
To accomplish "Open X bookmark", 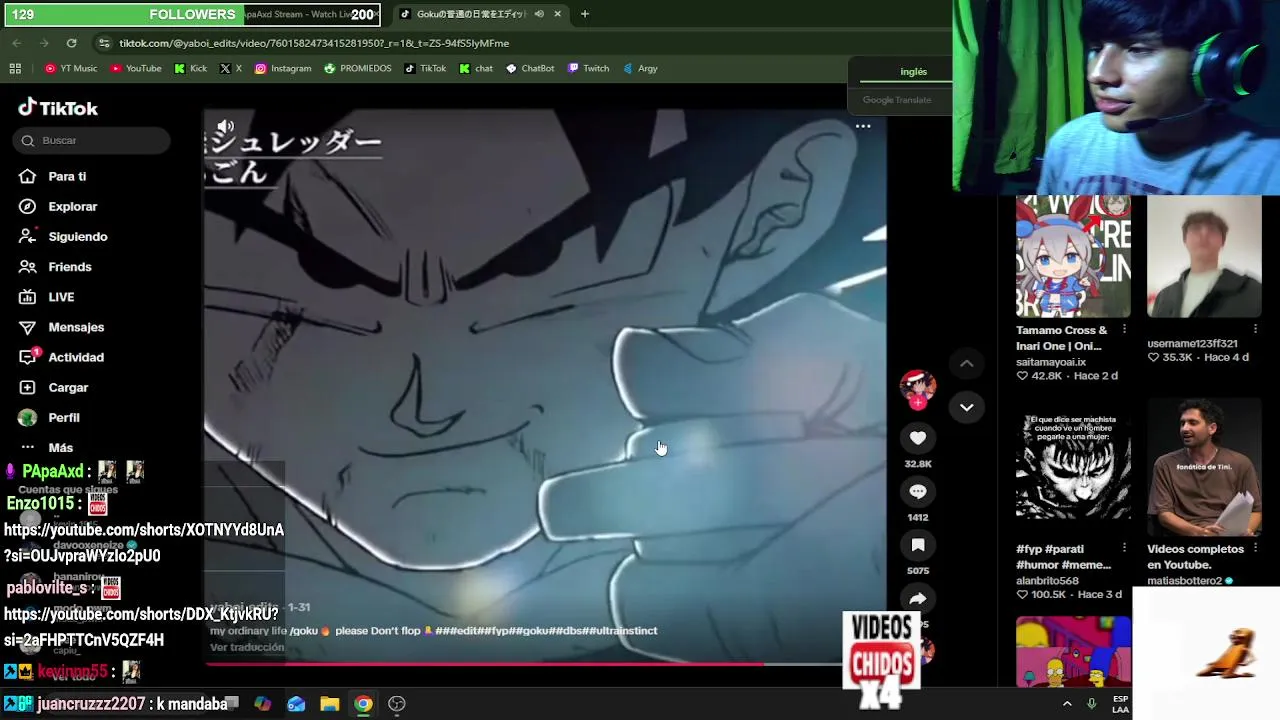I will coord(231,68).
